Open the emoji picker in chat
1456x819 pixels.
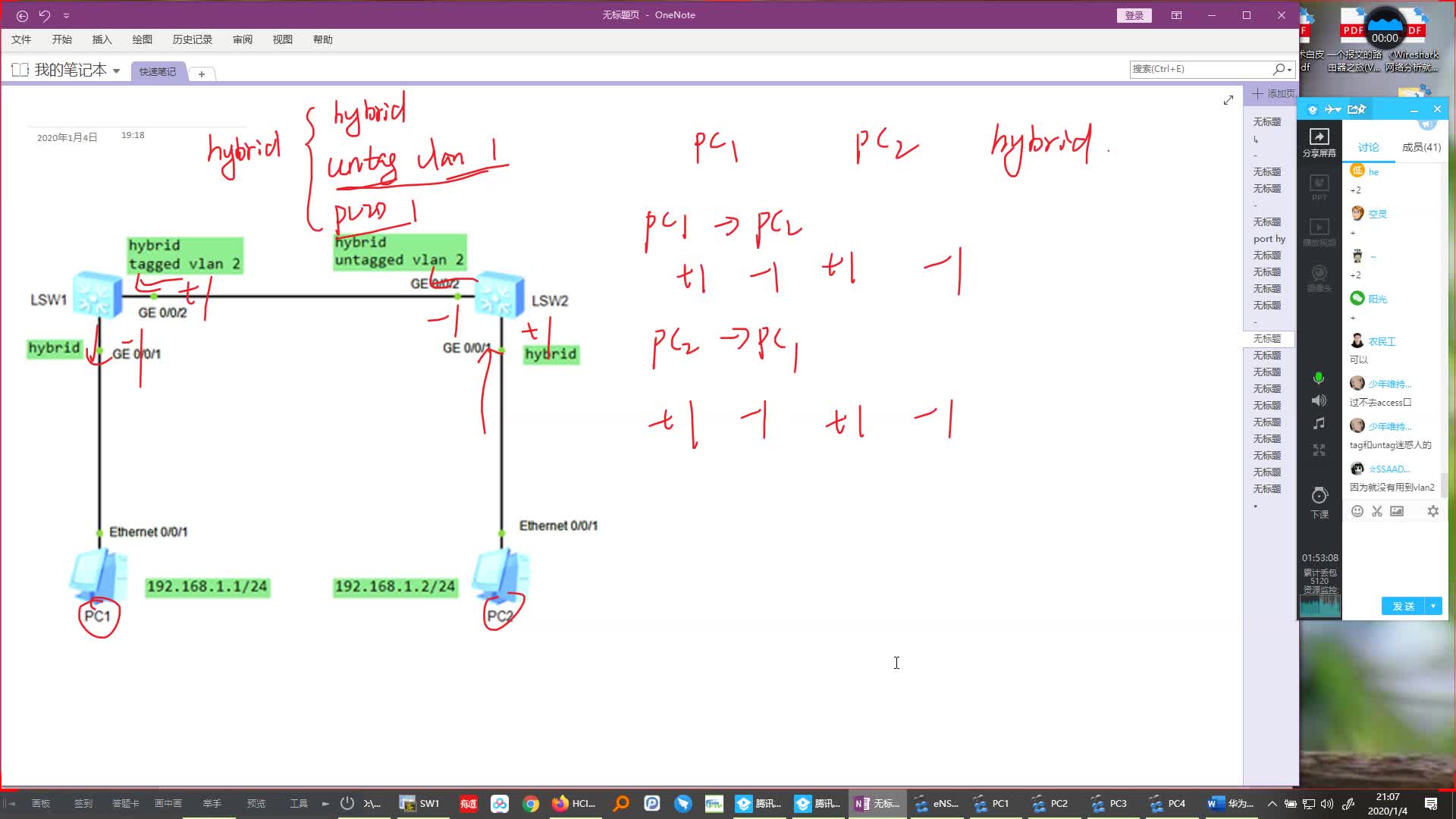coord(1357,511)
